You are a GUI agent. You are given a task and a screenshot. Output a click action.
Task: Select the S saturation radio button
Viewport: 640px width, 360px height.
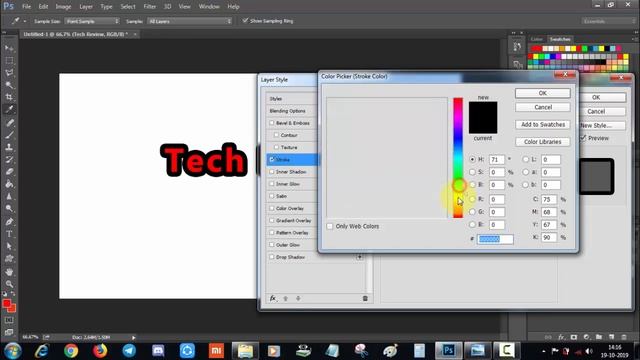point(472,172)
